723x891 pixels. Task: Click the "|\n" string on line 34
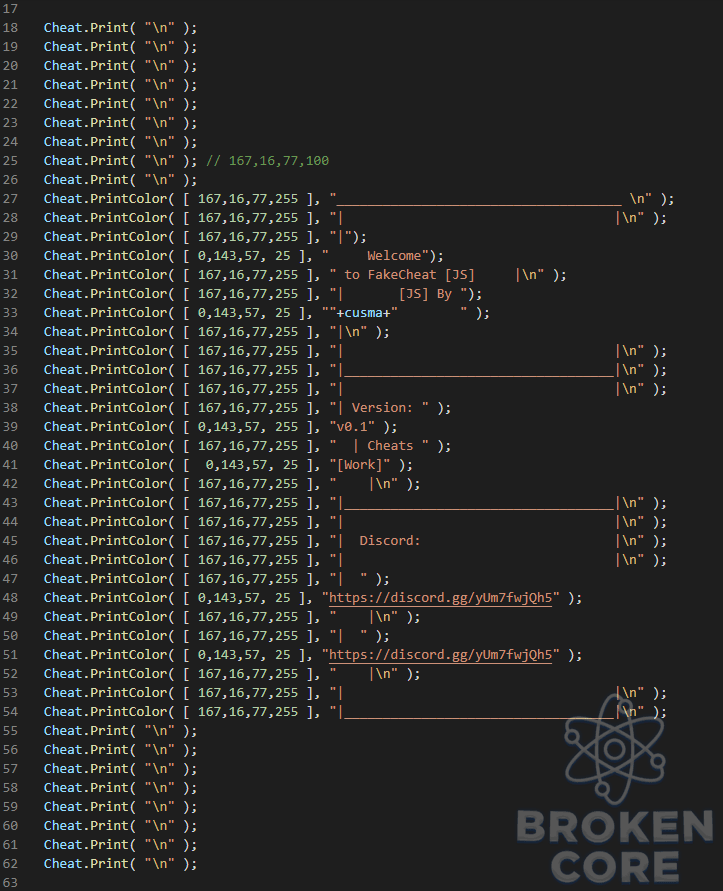(x=348, y=332)
